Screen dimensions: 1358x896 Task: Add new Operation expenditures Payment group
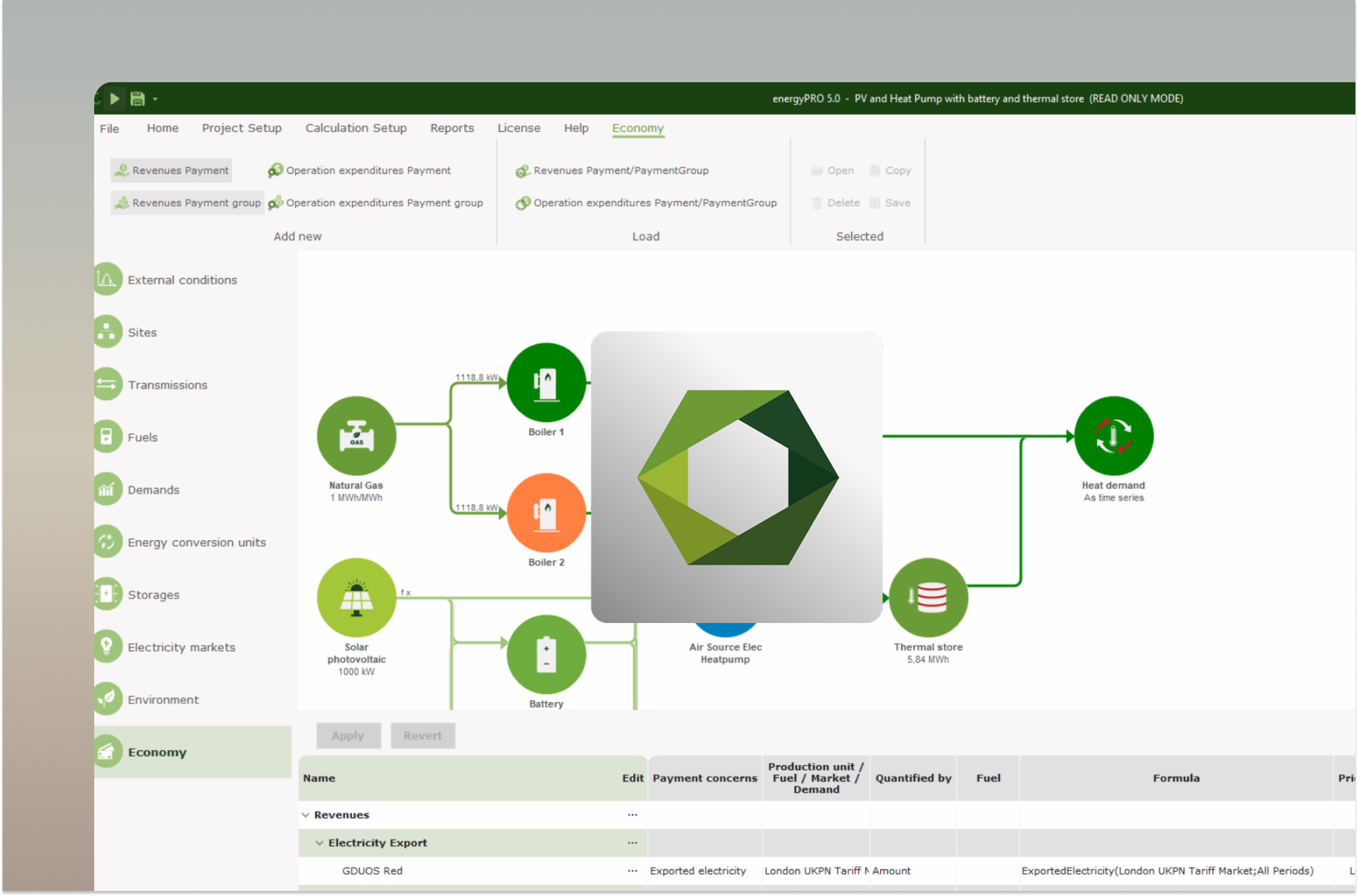click(375, 203)
